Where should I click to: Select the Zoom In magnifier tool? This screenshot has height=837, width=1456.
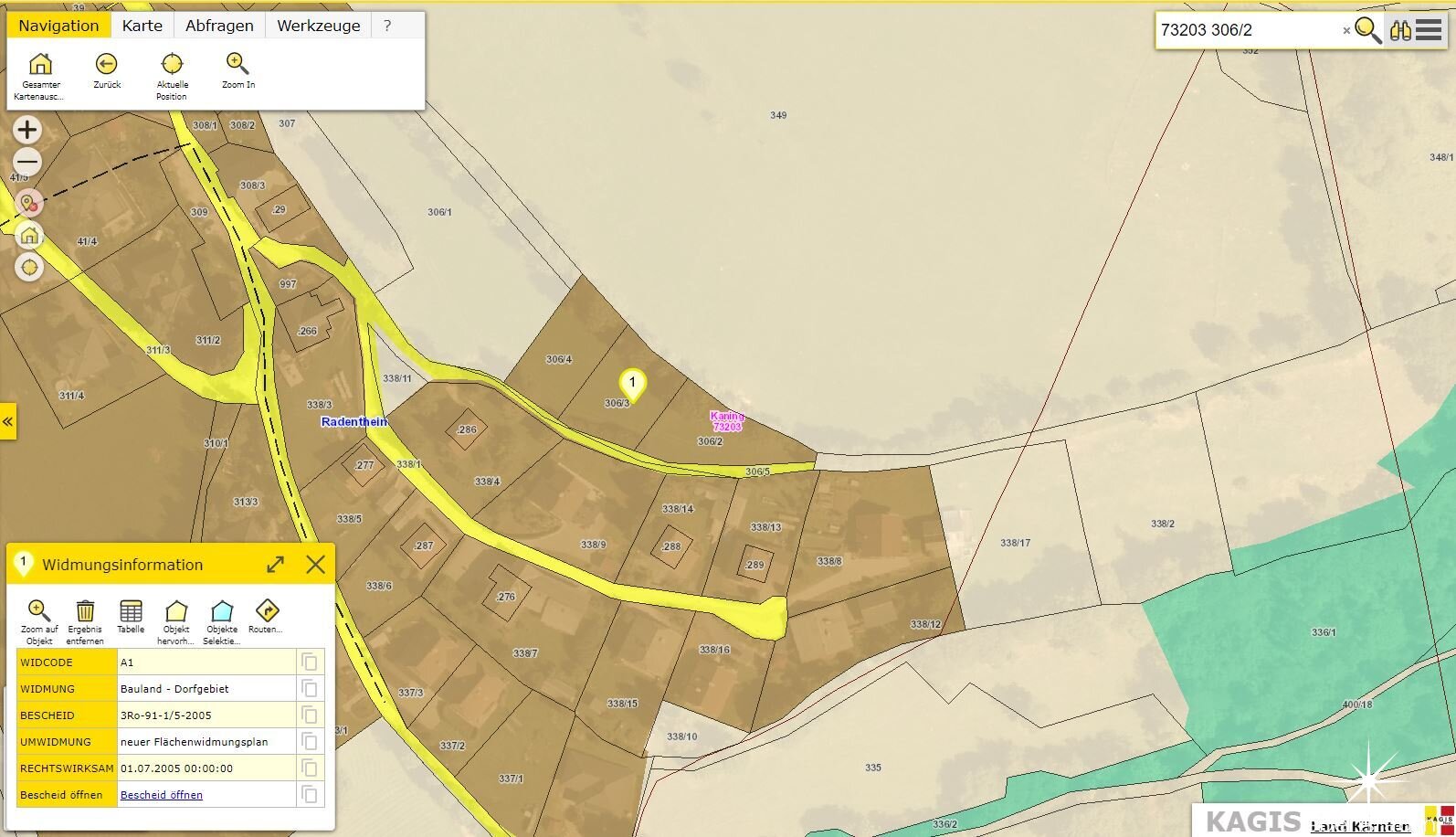pyautogui.click(x=237, y=64)
